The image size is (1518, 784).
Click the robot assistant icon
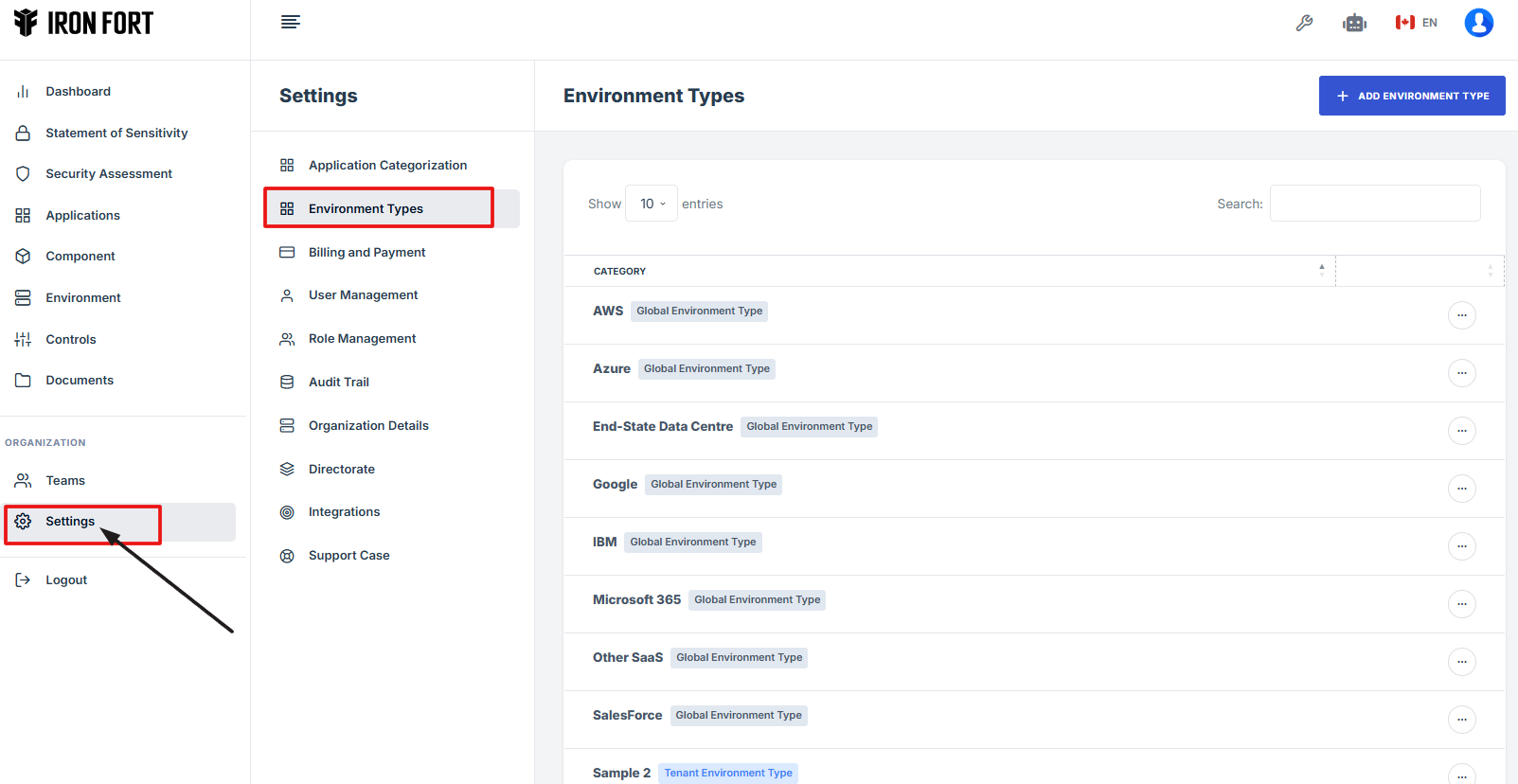(x=1354, y=23)
